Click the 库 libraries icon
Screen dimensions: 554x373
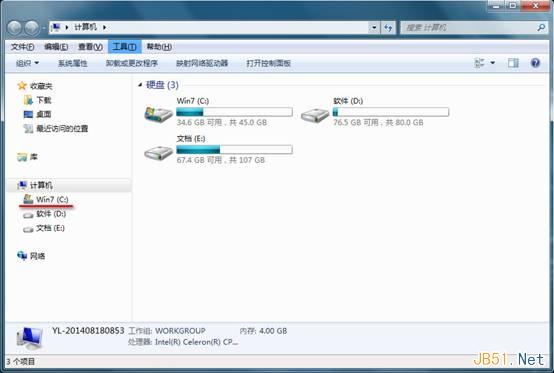tap(22, 157)
